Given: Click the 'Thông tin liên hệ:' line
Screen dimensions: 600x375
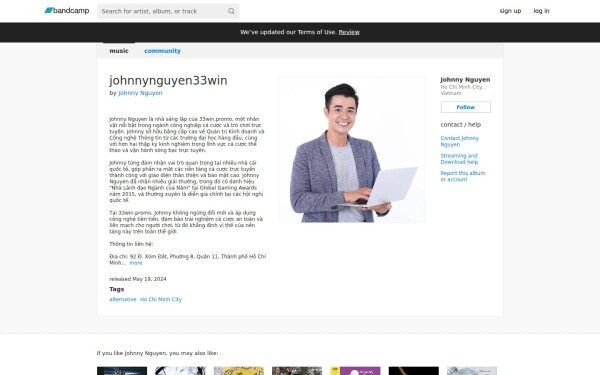Looking at the screenshot, I should (131, 244).
